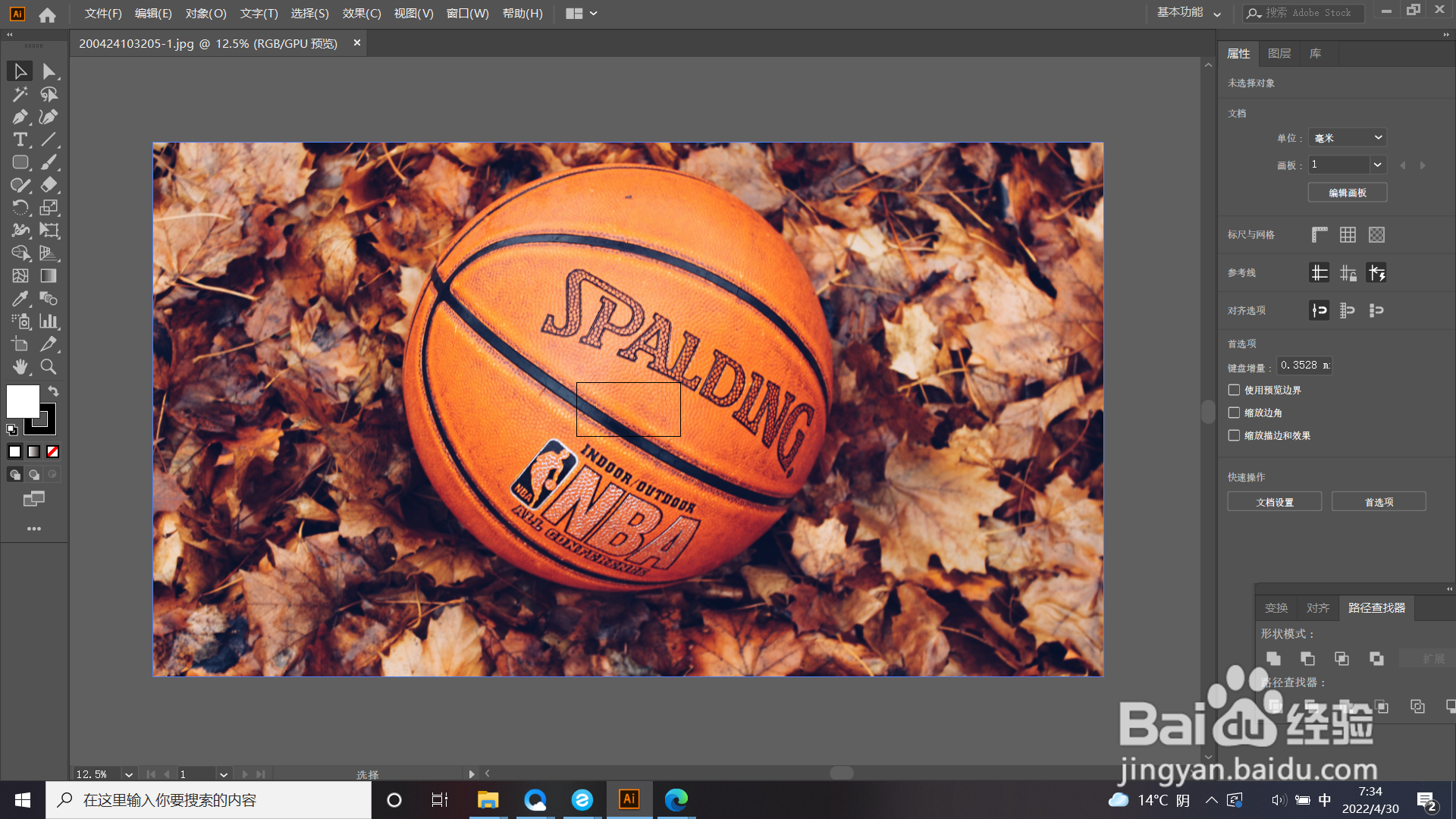1456x819 pixels.
Task: Open the zoom level 12.5% dropdown
Action: [x=129, y=774]
